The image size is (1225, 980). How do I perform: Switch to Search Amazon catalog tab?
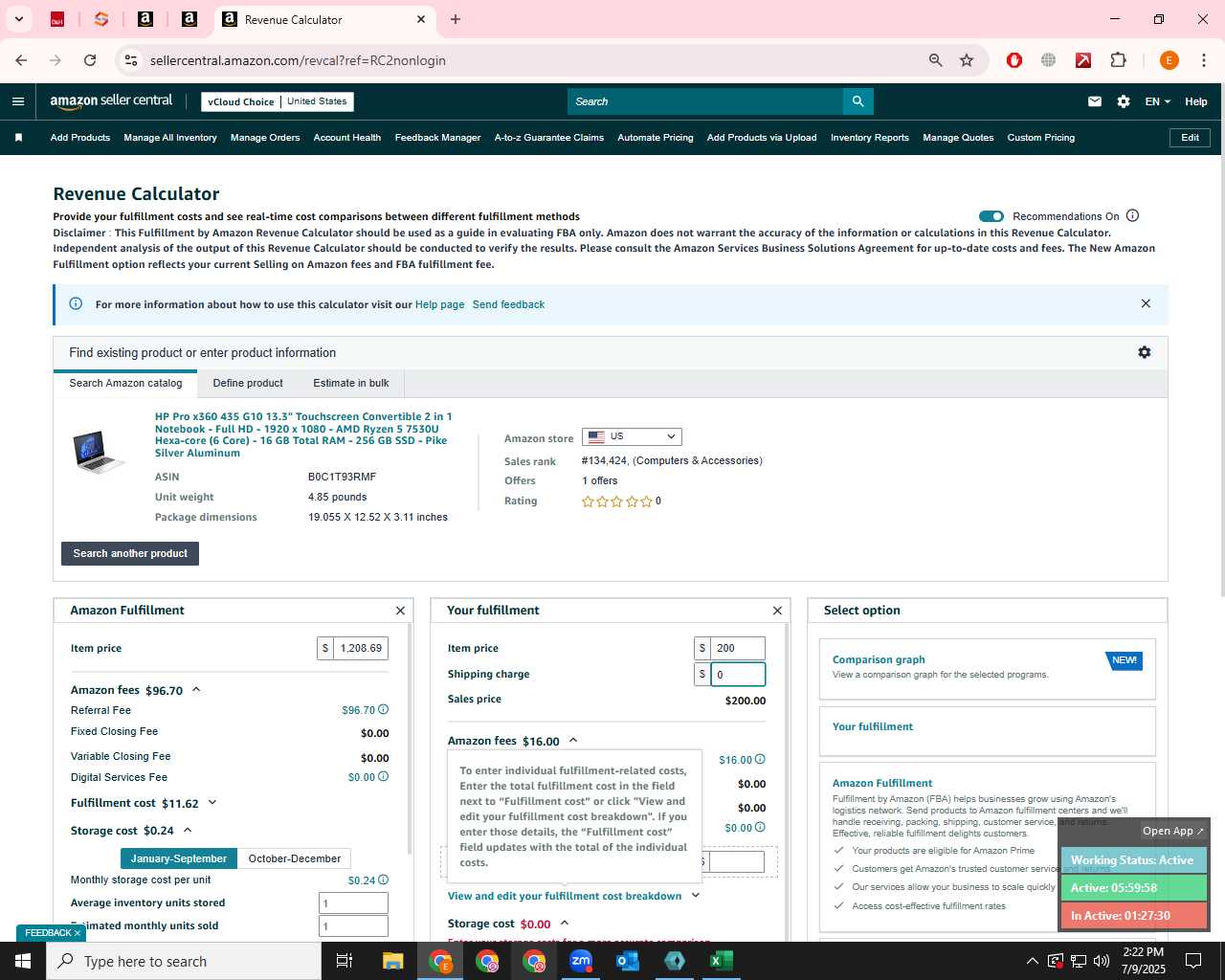click(125, 383)
